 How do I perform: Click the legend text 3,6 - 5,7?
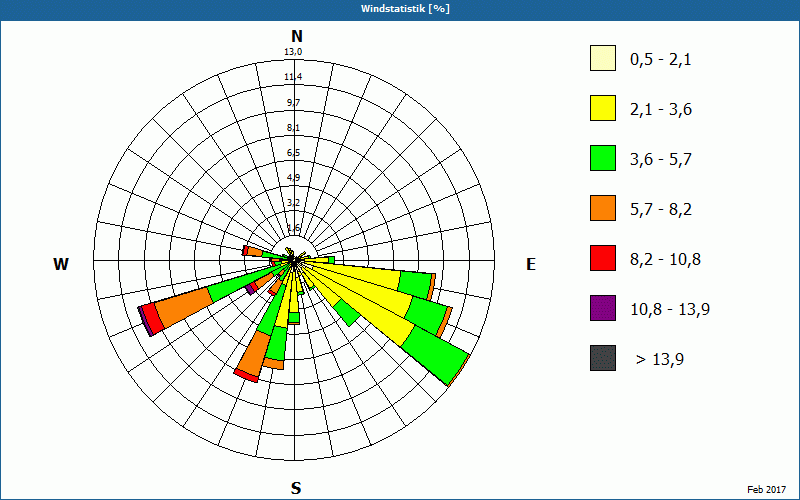pos(661,160)
